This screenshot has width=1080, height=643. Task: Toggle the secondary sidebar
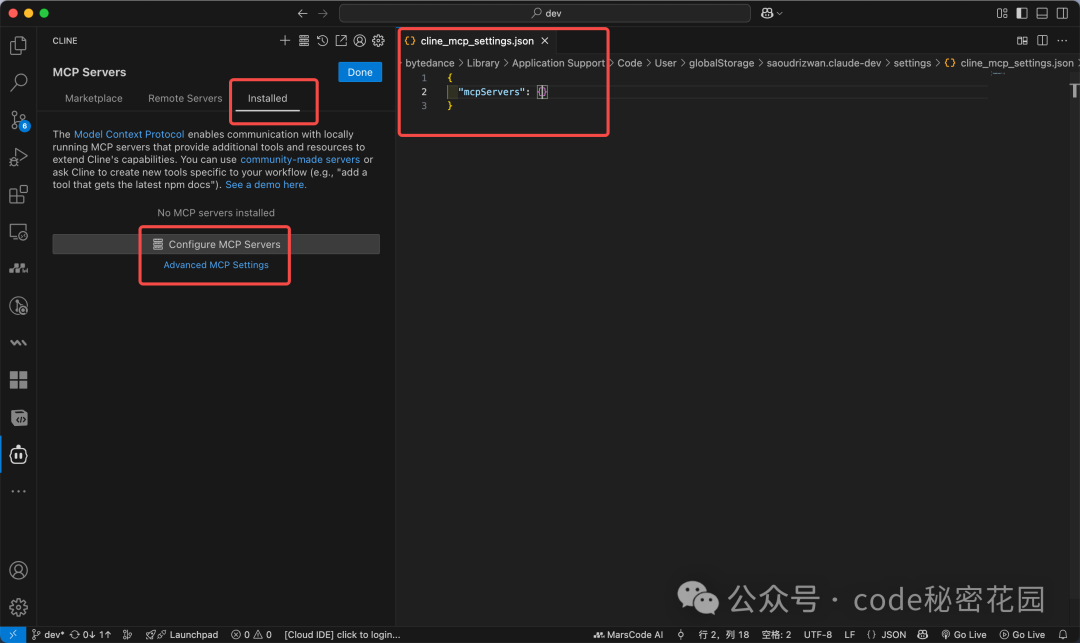point(1062,12)
